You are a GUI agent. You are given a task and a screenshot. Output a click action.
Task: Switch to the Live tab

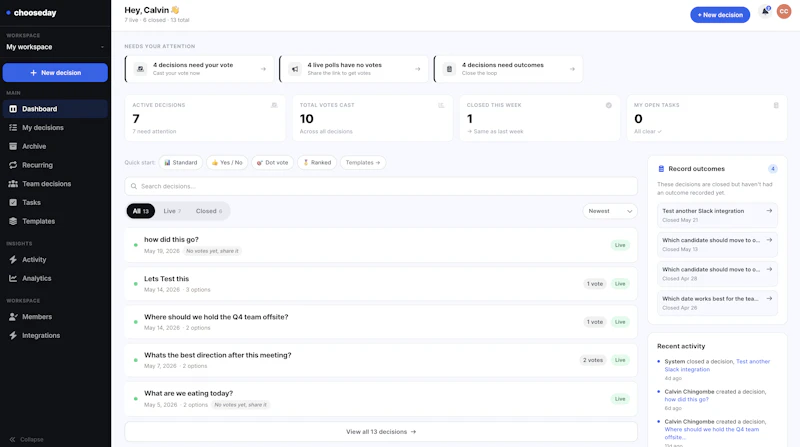[x=172, y=211]
